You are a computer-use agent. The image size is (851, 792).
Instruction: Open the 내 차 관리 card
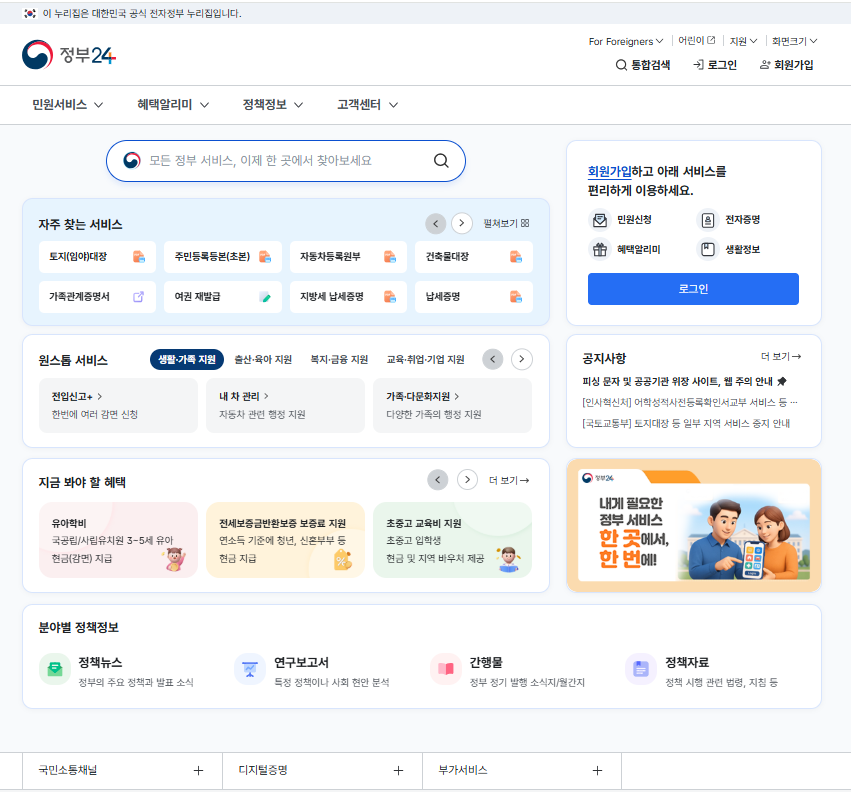[285, 405]
